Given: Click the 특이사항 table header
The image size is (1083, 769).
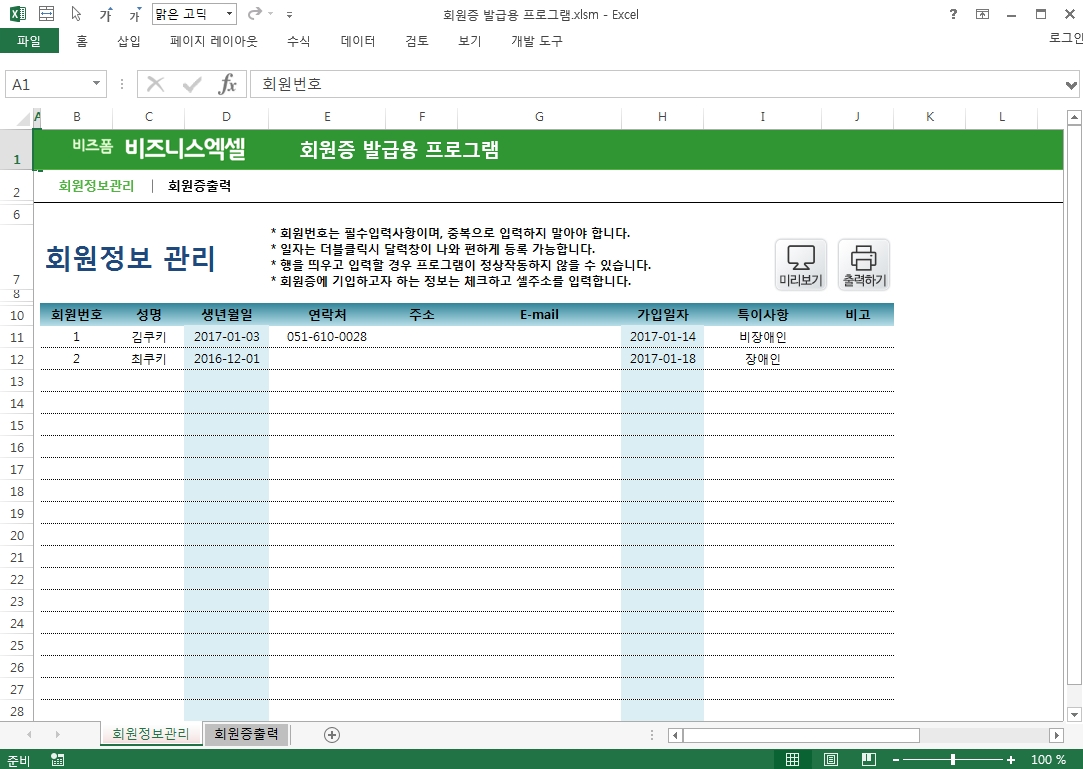Looking at the screenshot, I should click(763, 314).
